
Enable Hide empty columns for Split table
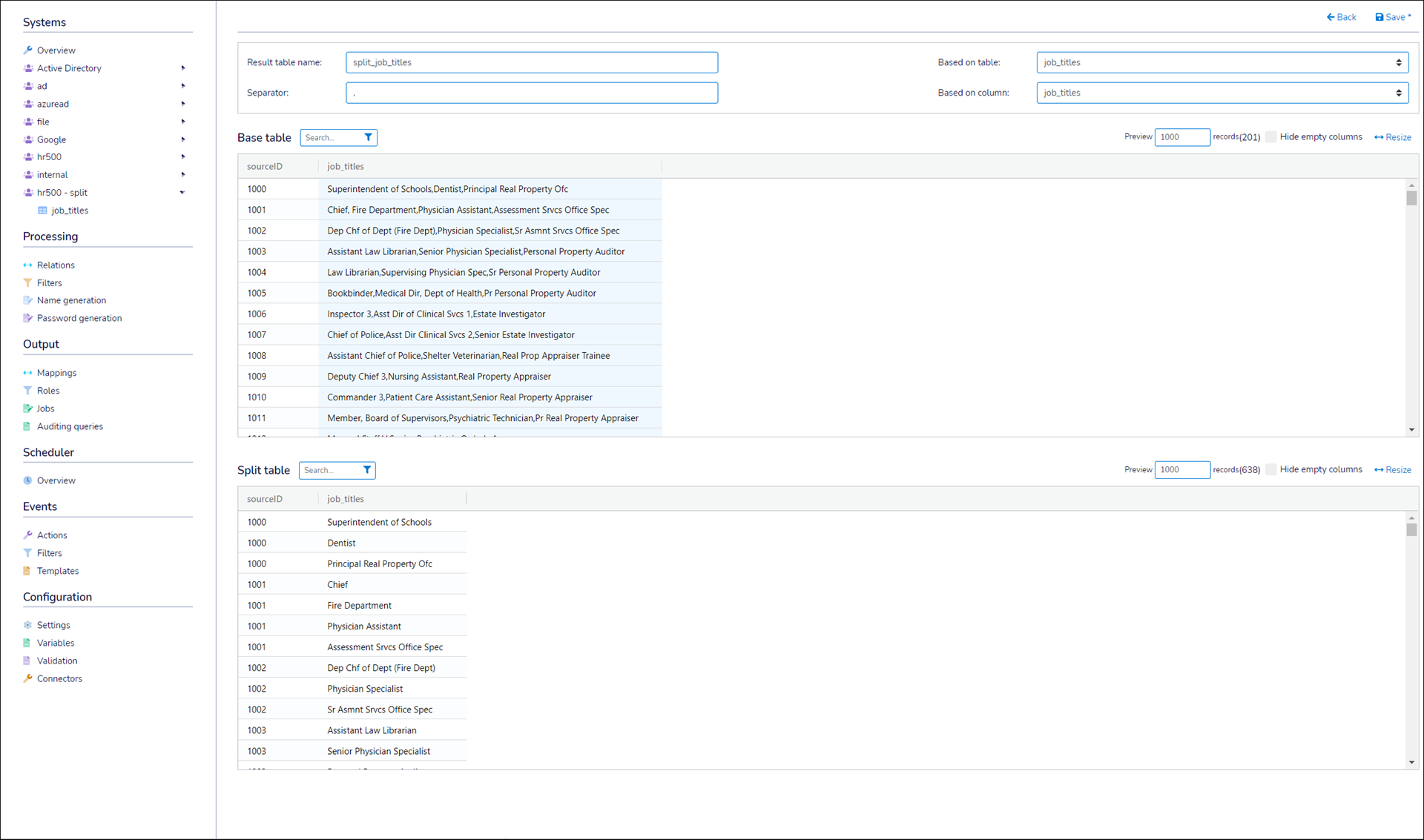[x=1271, y=469]
